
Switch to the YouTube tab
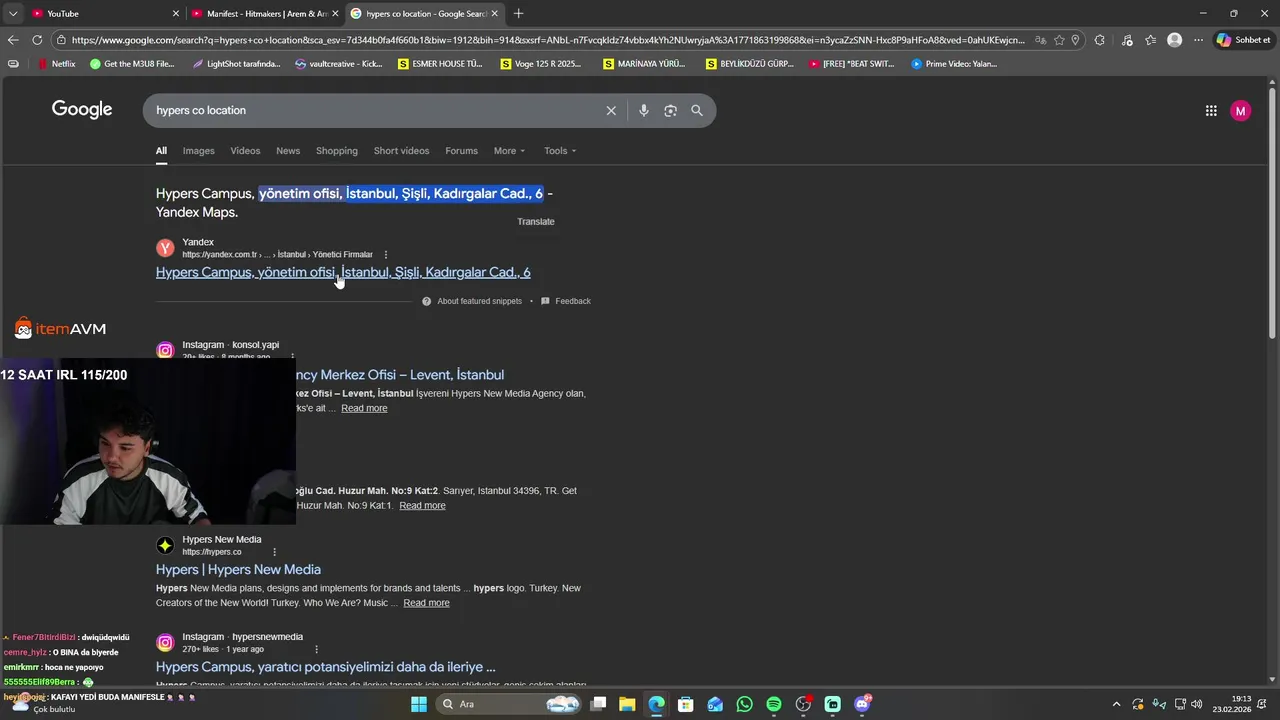100,13
